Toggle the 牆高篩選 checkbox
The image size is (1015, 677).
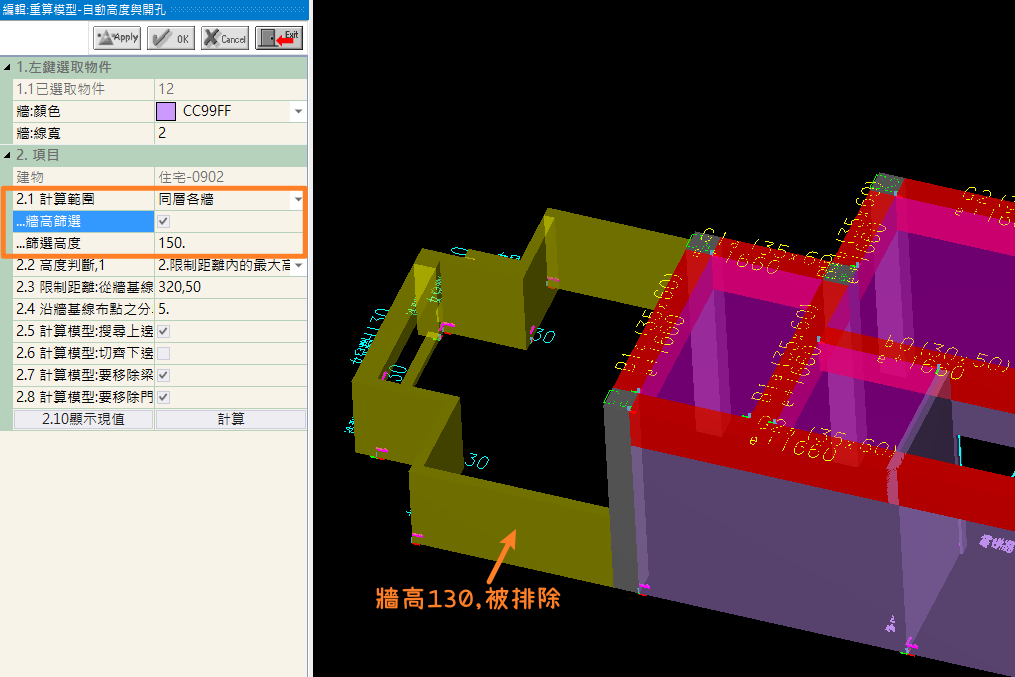tap(163, 221)
